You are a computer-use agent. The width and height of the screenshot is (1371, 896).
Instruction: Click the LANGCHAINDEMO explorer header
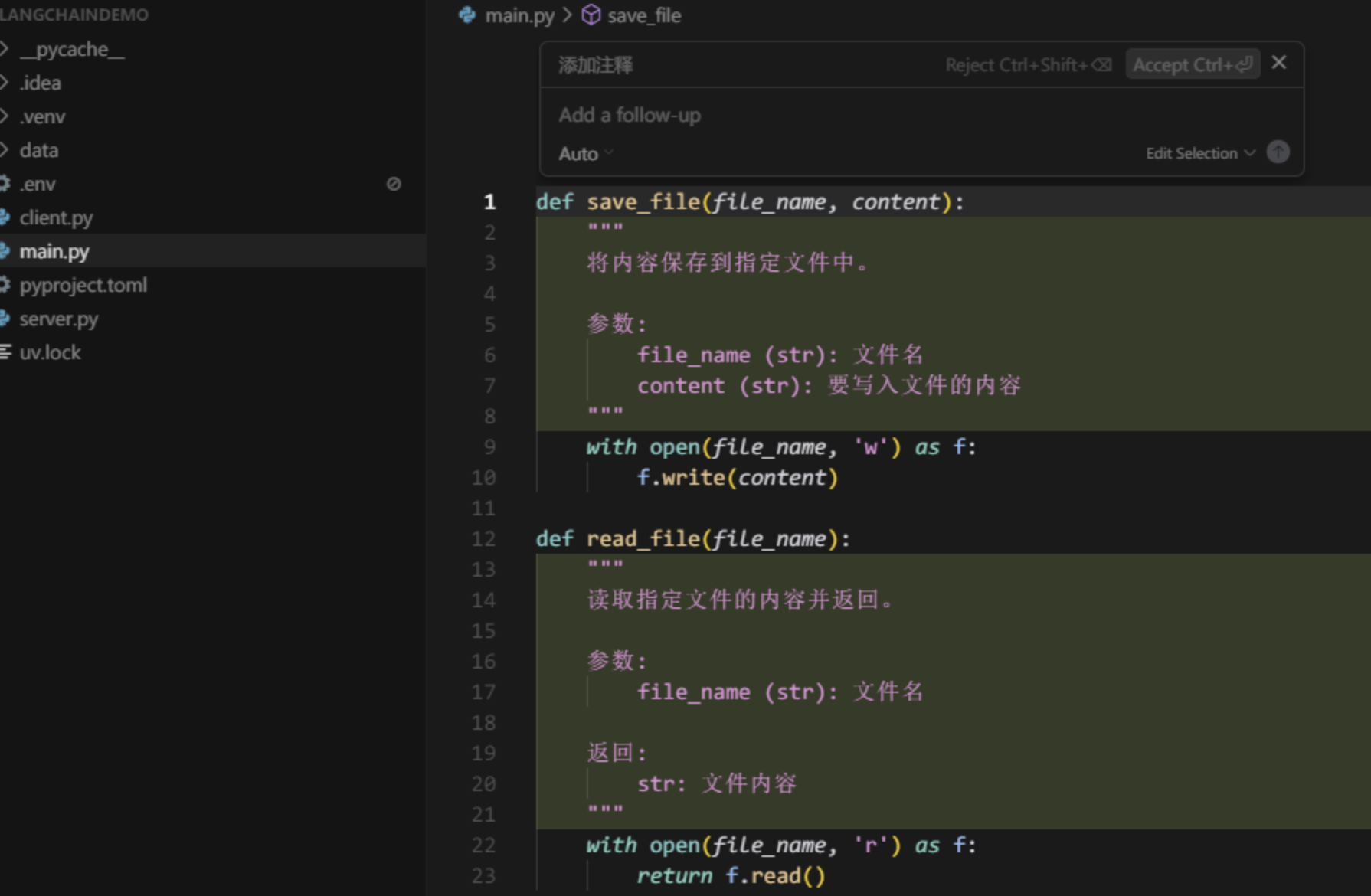pyautogui.click(x=74, y=15)
